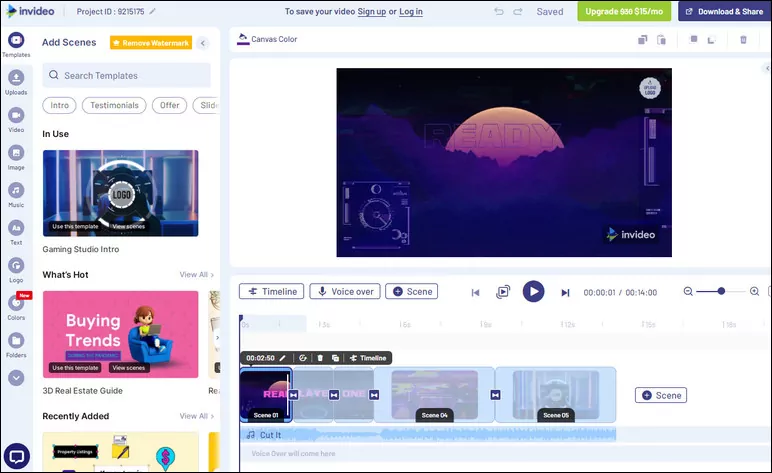
Task: Edit scene duration 00:02:50 pencil
Action: [x=283, y=358]
